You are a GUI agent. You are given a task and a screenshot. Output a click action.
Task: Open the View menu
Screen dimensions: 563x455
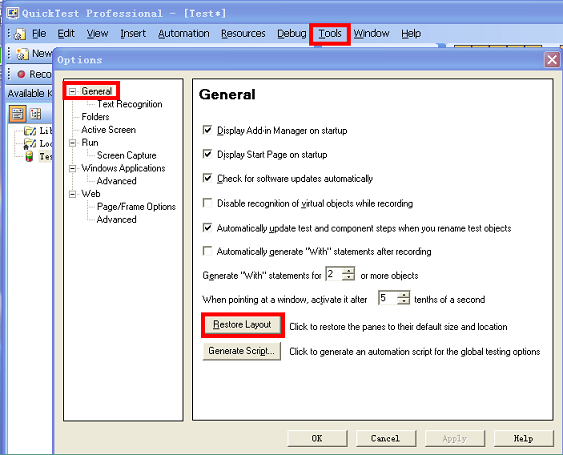tap(97, 34)
